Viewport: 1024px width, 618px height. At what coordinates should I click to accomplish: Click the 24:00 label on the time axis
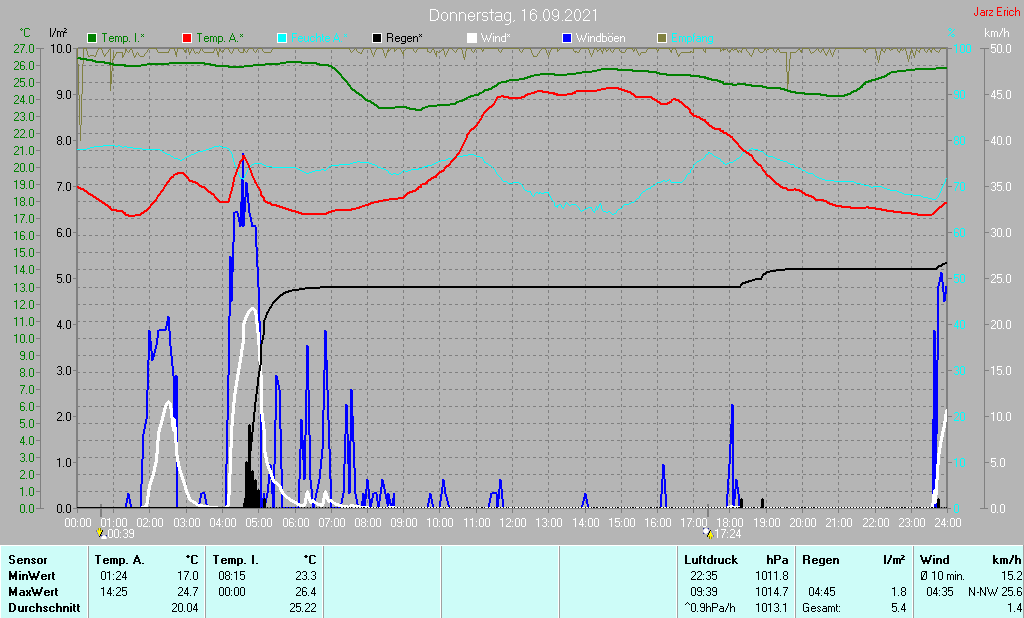(x=947, y=523)
